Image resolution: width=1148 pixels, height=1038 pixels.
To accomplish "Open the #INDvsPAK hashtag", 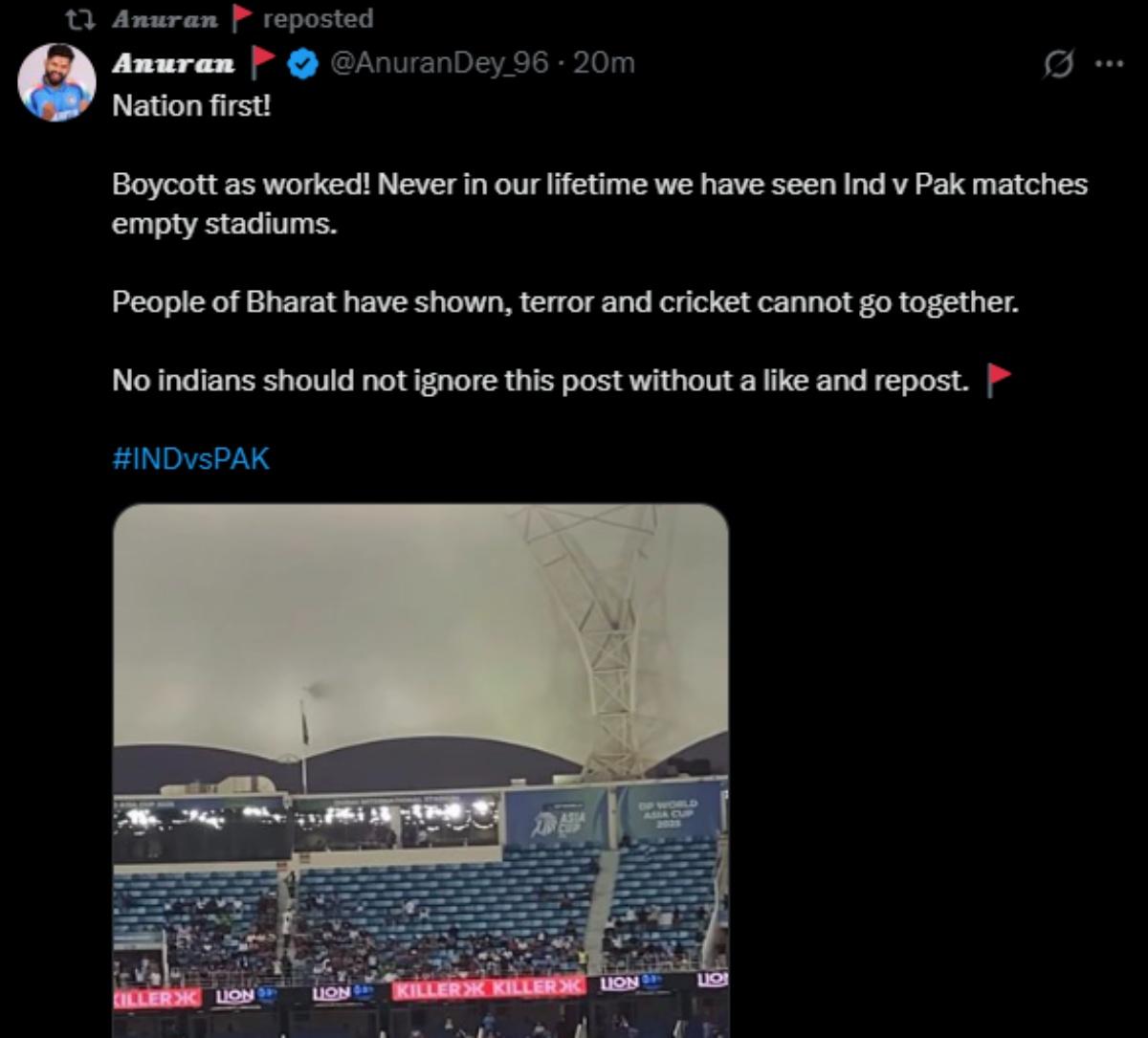I will tap(191, 459).
